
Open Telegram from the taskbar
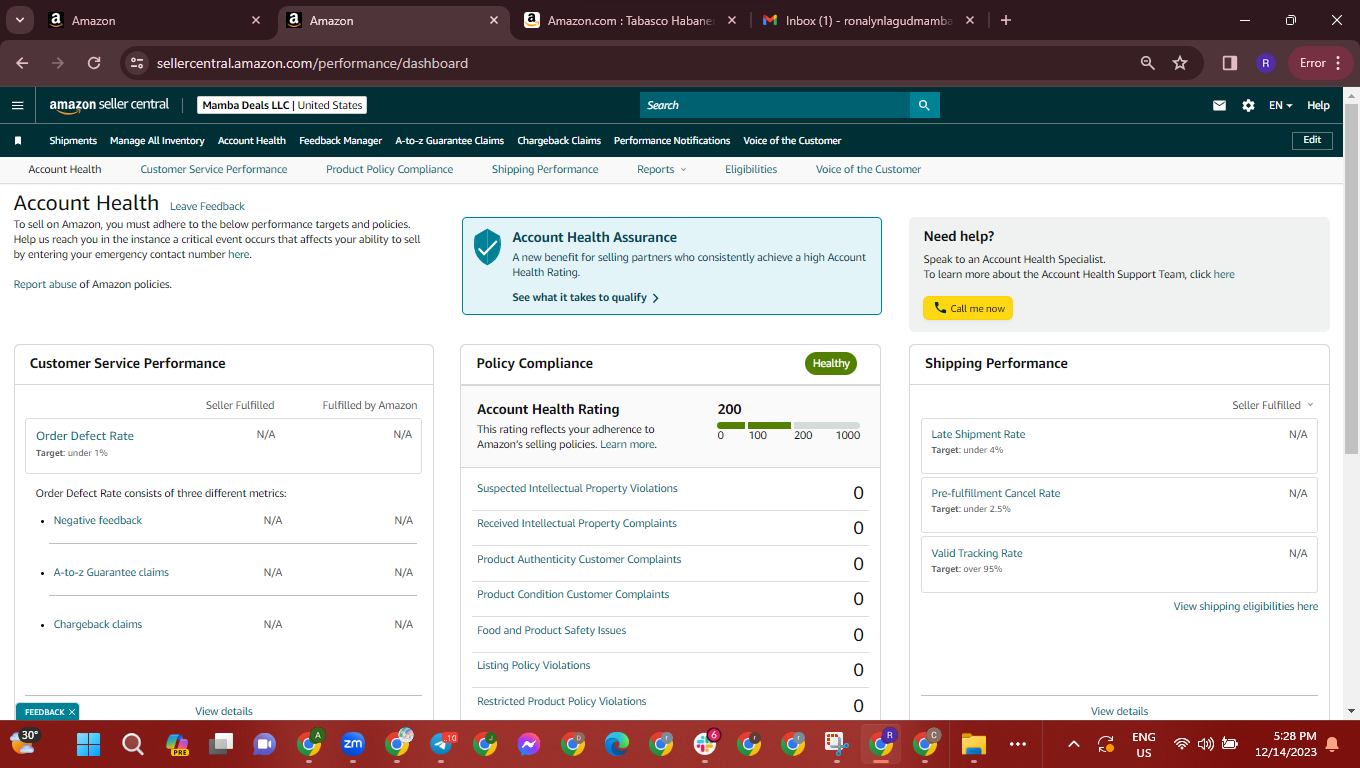(x=441, y=744)
